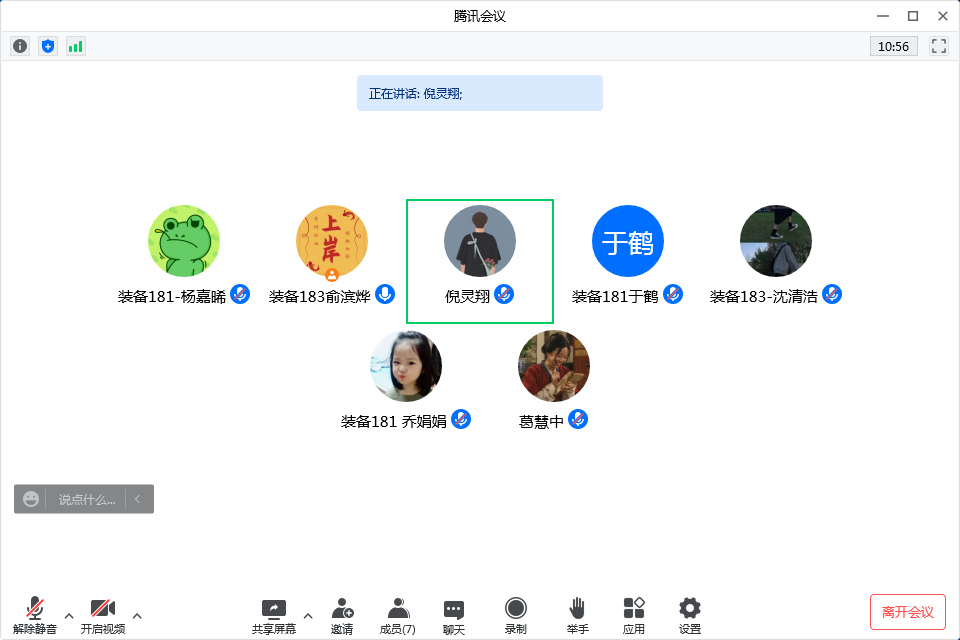Screen dimensions: 960x640
Task: Click the 说点什么... message input
Action: tap(86, 500)
